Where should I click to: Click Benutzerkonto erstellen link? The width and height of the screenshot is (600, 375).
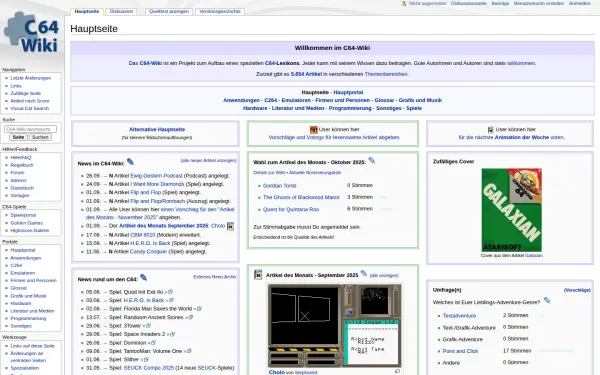[539, 3]
